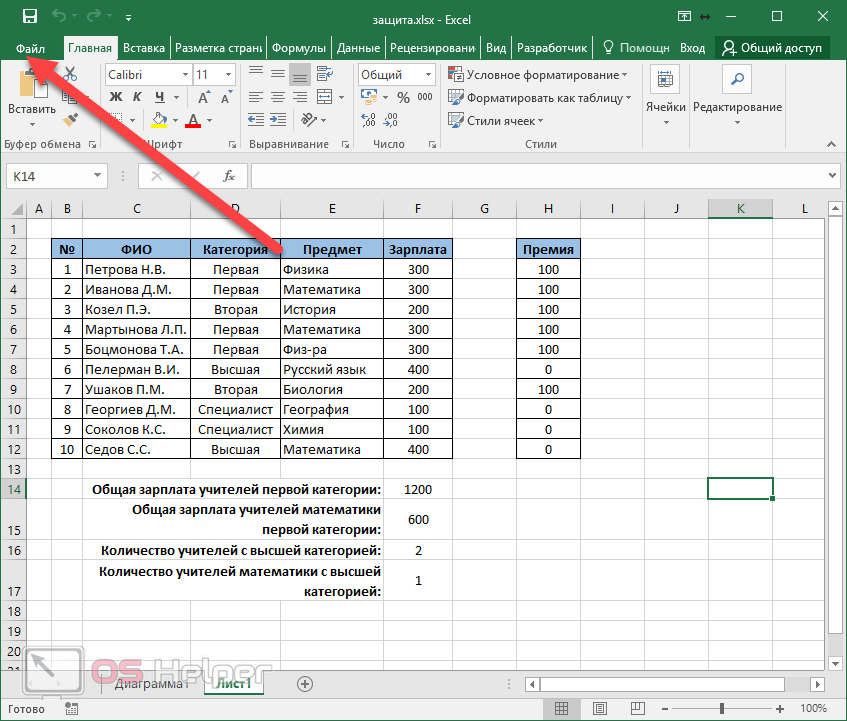The width and height of the screenshot is (847, 721).
Task: Switch to the Вставка tab
Action: pos(144,48)
